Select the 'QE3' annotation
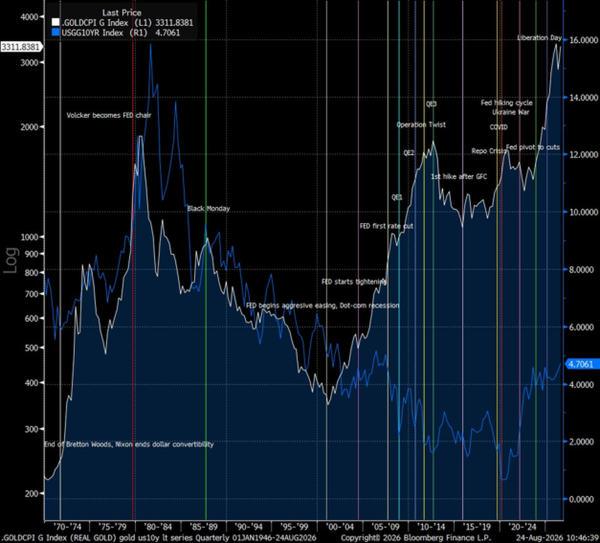Screen dimensions: 600x543 pos(431,104)
